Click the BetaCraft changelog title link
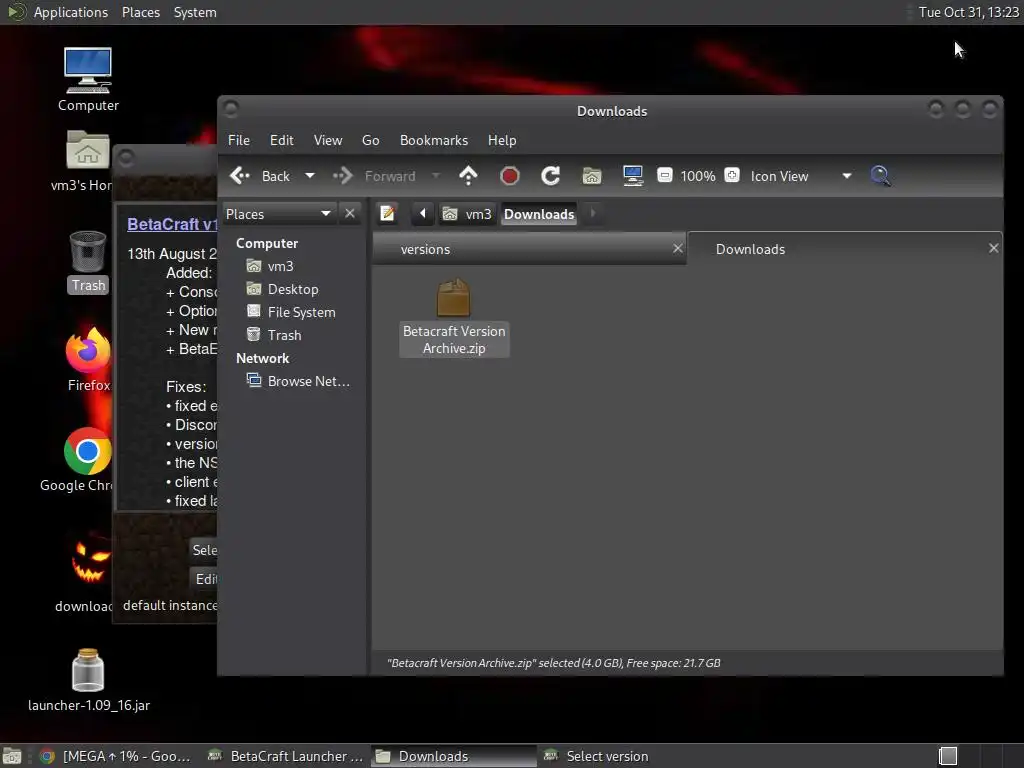The height and width of the screenshot is (768, 1024). point(172,224)
